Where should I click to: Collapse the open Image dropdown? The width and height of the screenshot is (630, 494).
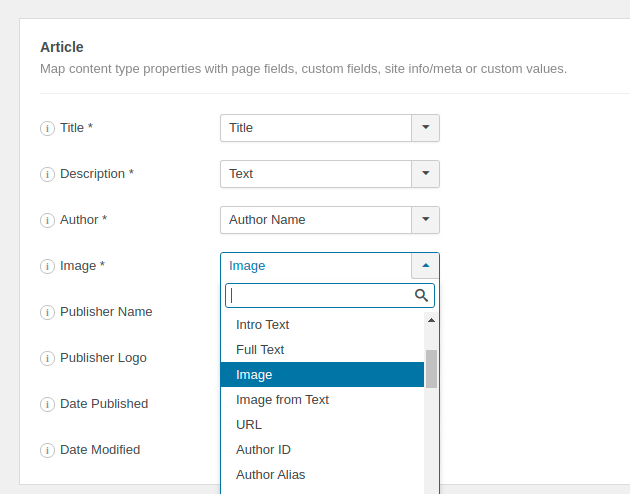click(x=425, y=266)
